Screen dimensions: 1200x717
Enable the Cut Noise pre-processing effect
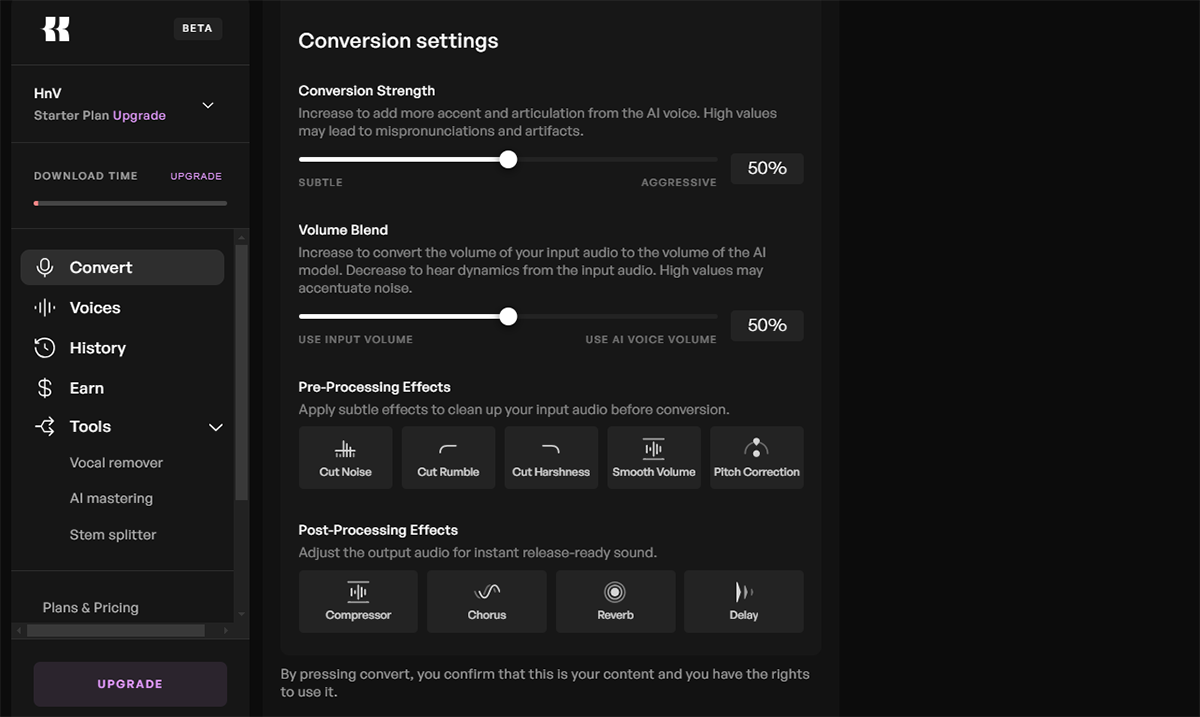click(345, 458)
